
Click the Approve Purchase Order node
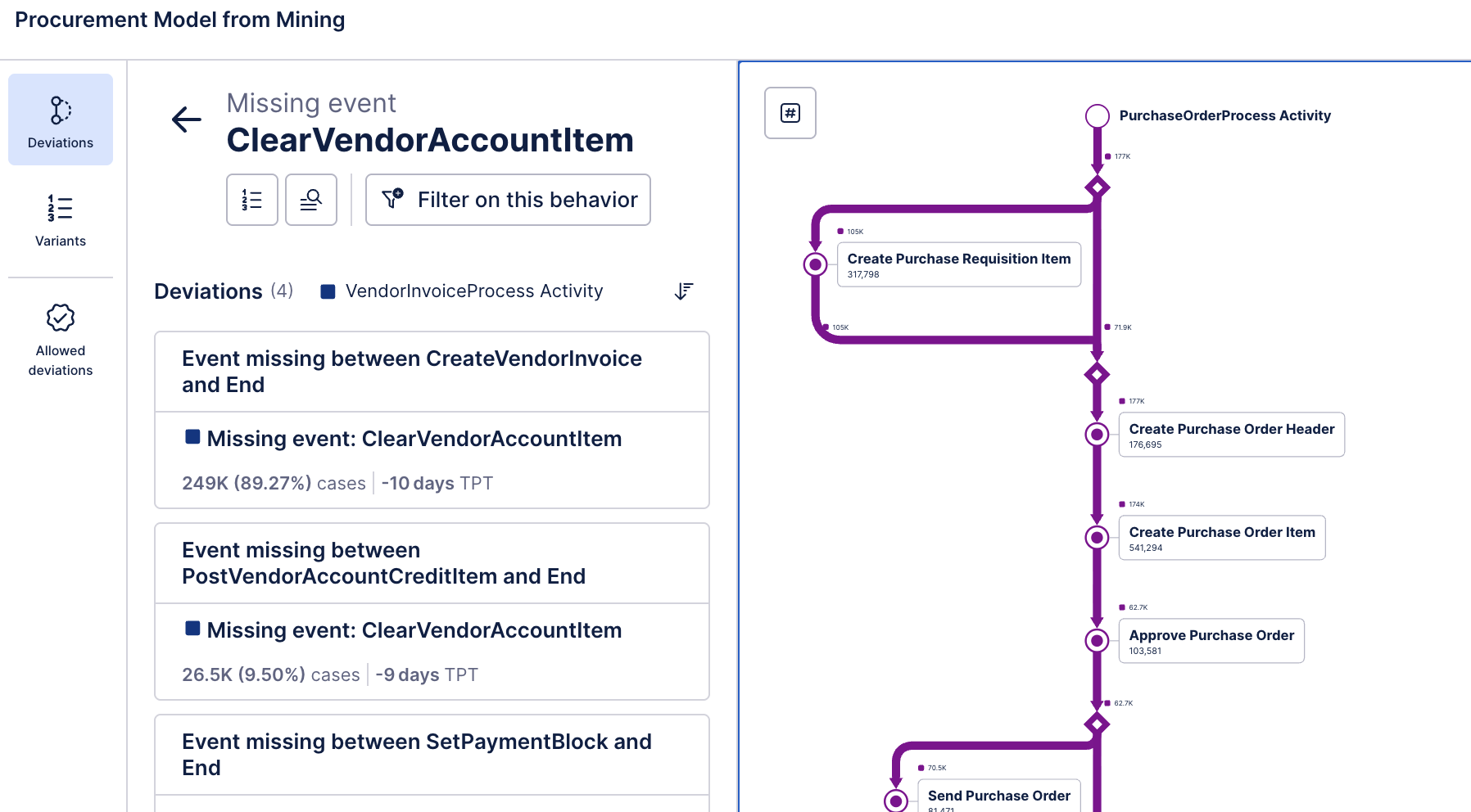point(1211,641)
